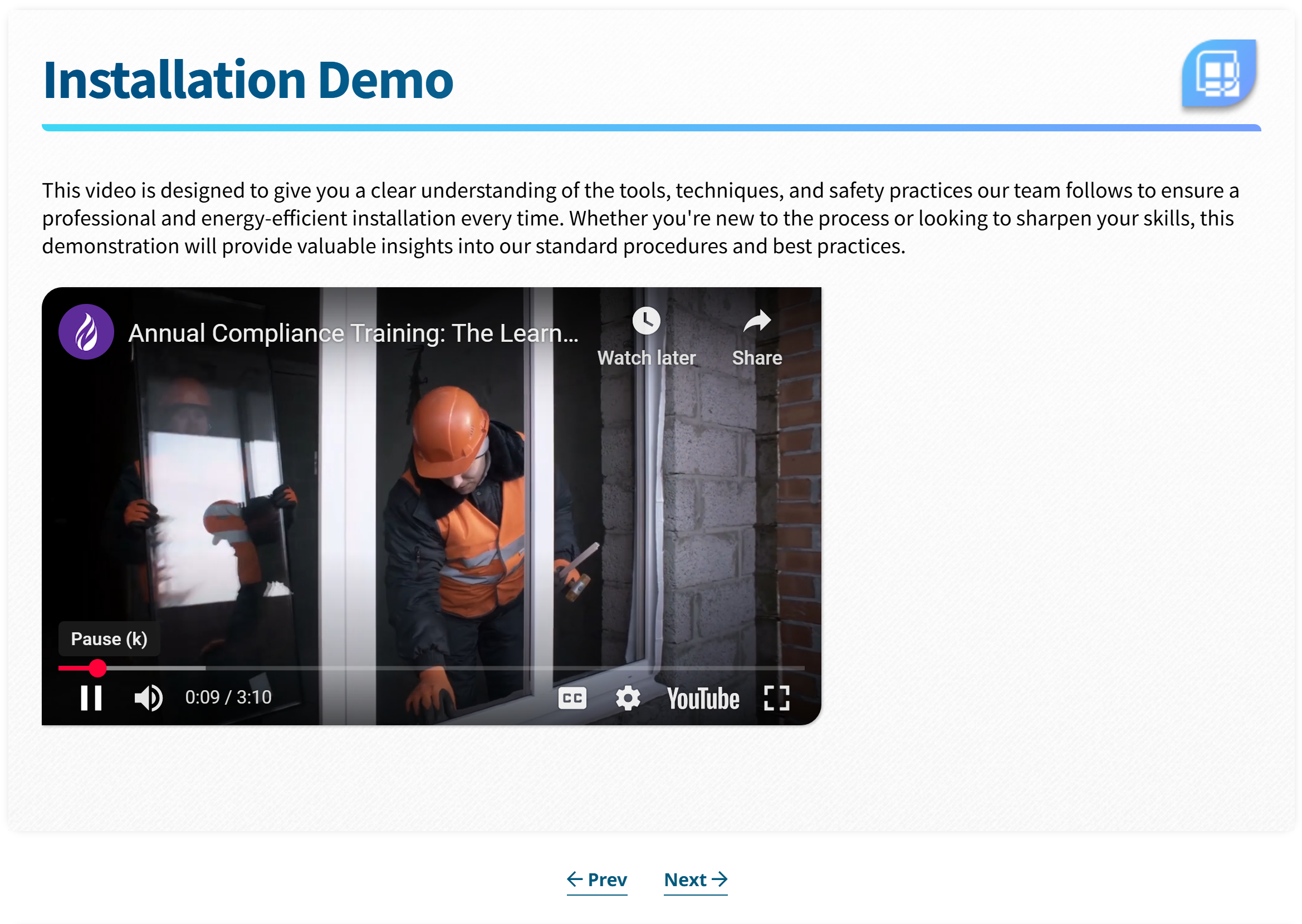The image size is (1302, 924).
Task: Open video settings gear icon
Action: [x=628, y=698]
